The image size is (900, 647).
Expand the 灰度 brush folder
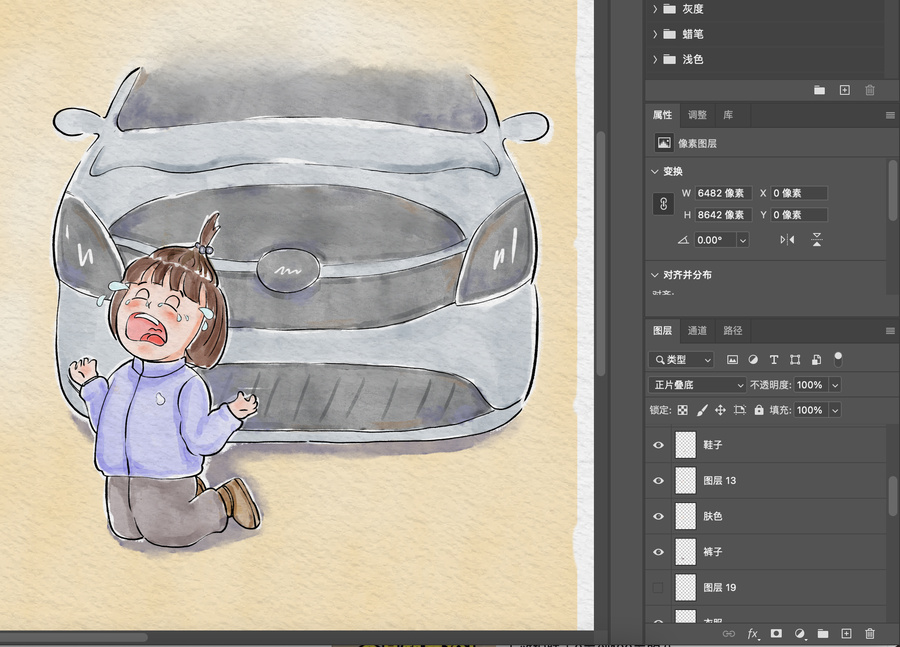pyautogui.click(x=655, y=9)
